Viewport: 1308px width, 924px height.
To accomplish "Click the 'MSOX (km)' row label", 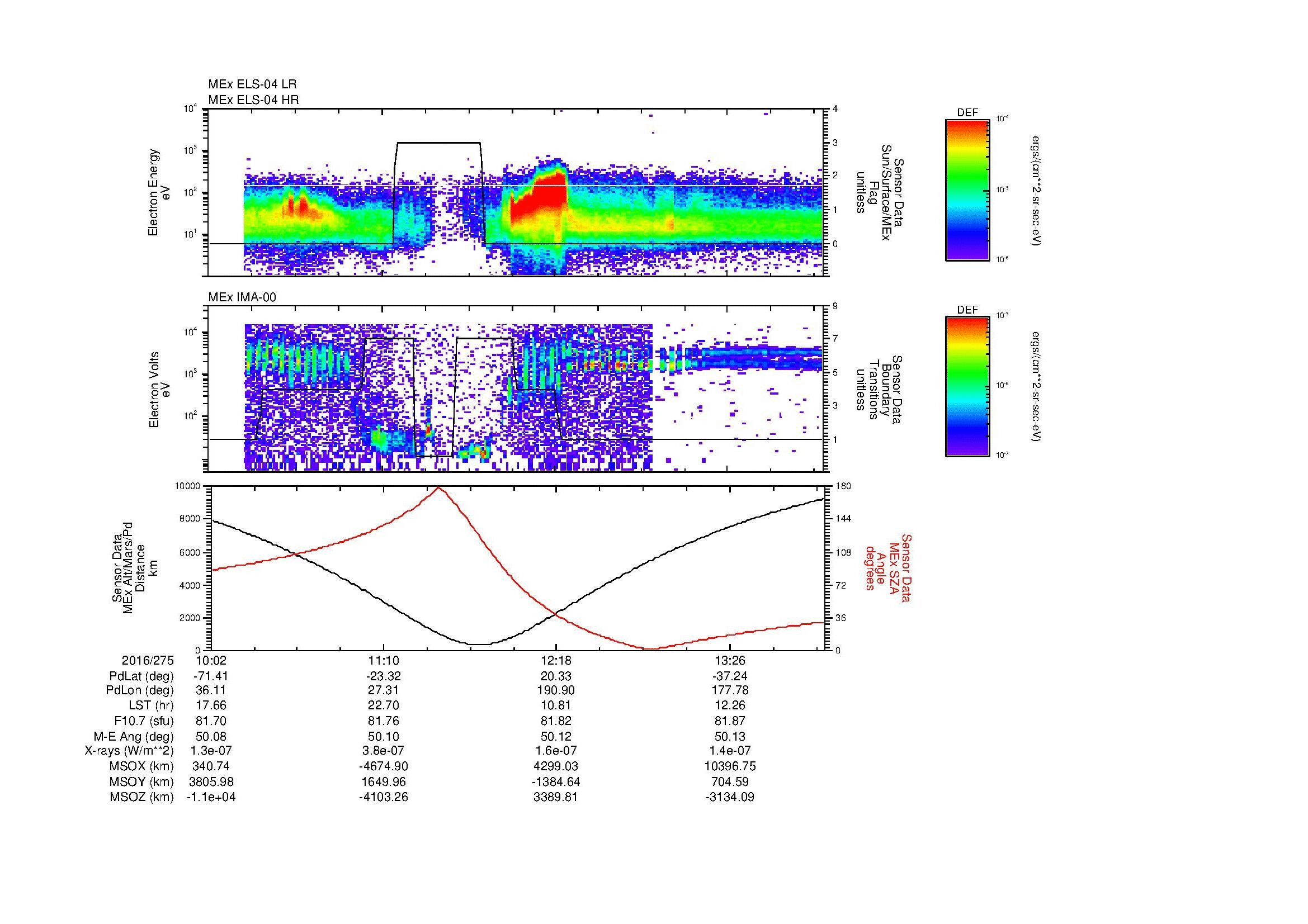I will [141, 766].
